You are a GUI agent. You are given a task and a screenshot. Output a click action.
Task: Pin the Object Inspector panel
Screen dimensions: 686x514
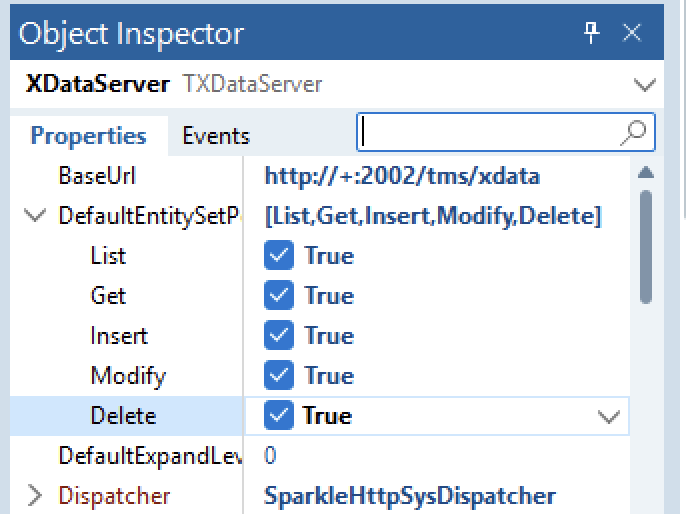tap(591, 33)
